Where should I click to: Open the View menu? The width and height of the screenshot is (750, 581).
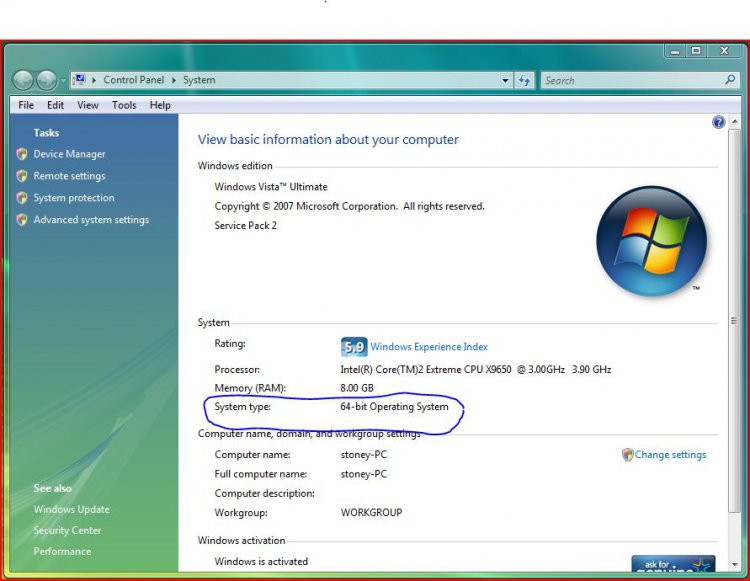point(88,105)
